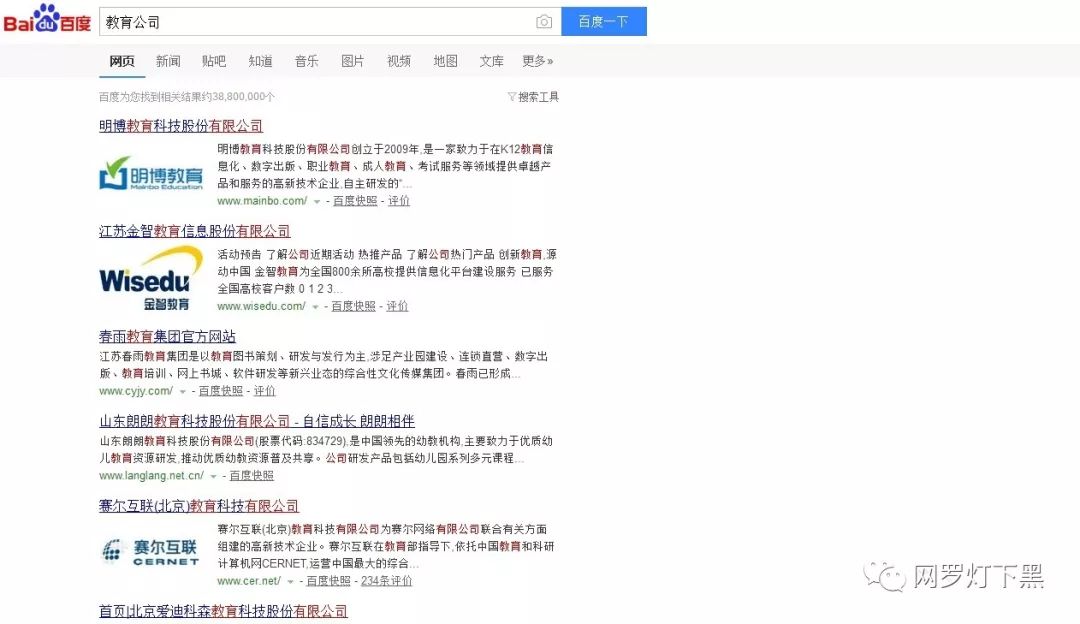The height and width of the screenshot is (624, 1080).
Task: Click the Wisedu 金智教育 logo
Action: [150, 277]
